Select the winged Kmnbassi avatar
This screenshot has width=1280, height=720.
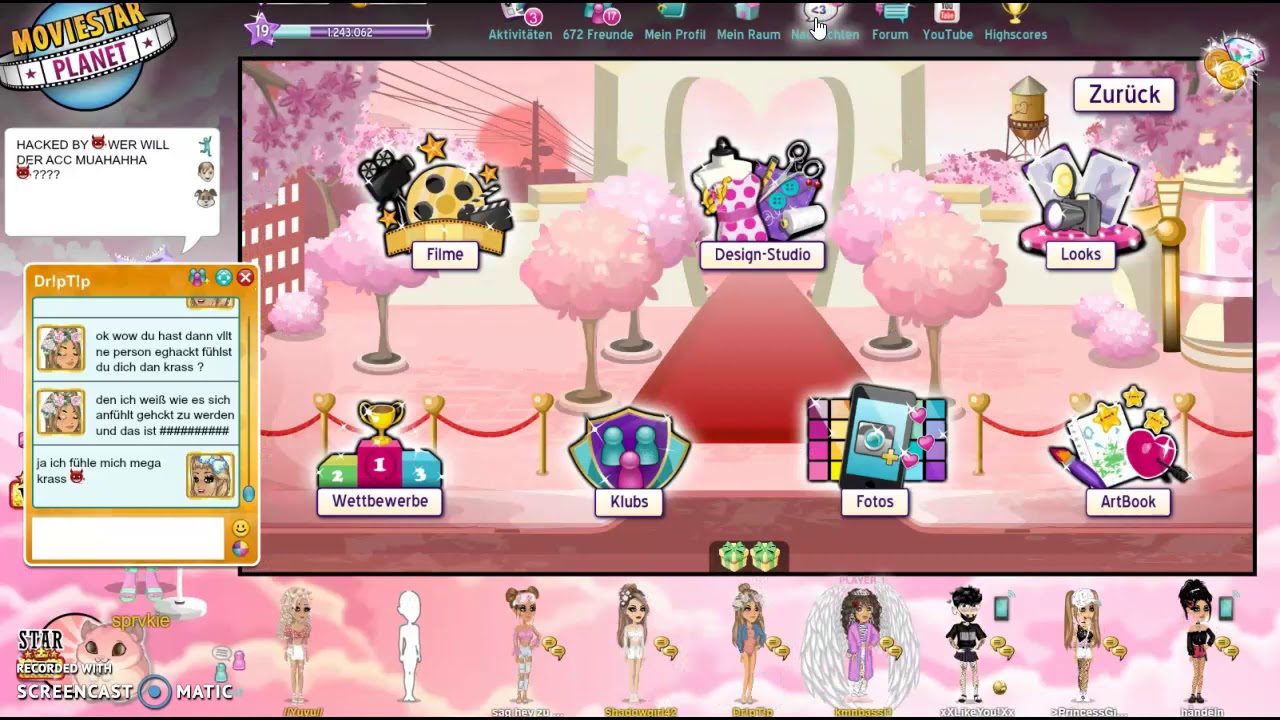pyautogui.click(x=860, y=643)
